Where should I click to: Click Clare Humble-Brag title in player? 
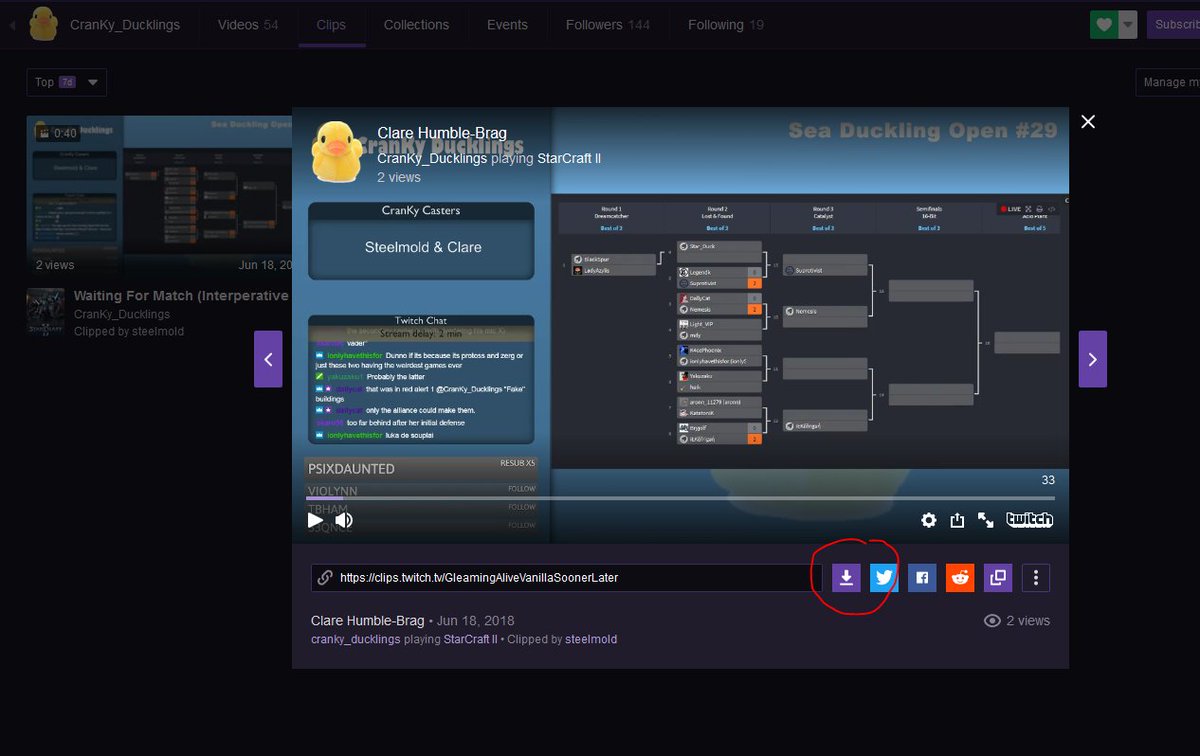point(442,133)
